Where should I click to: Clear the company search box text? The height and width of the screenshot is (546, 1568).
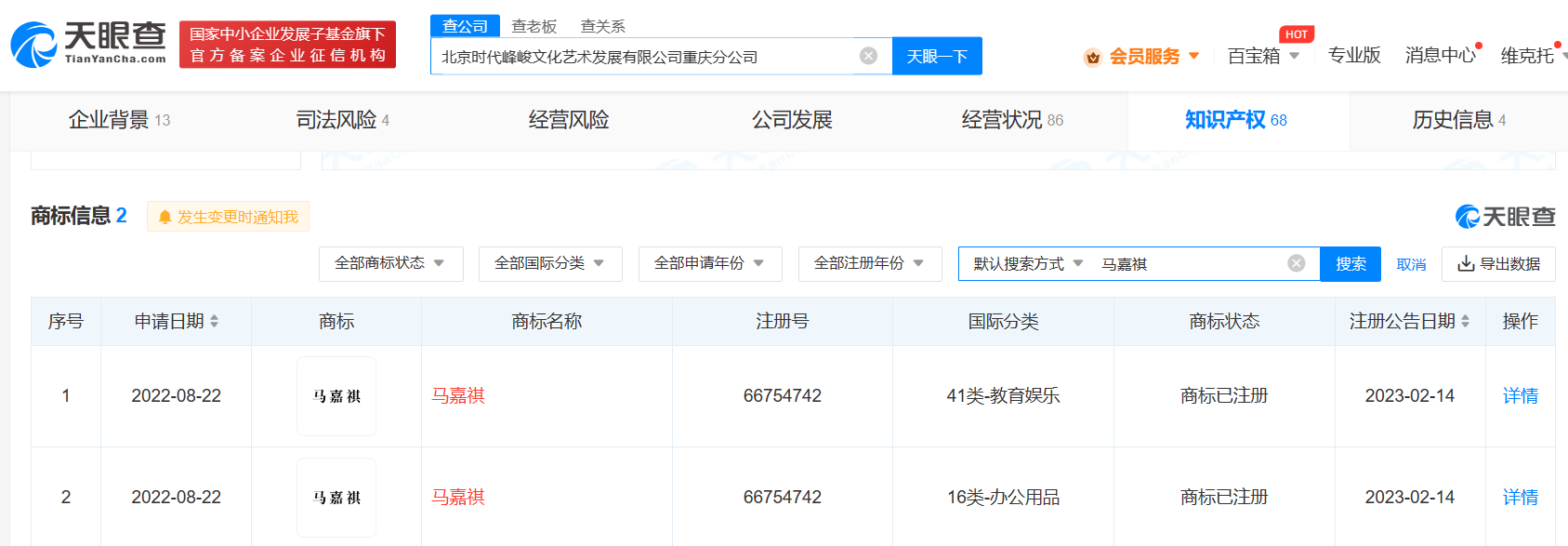[868, 56]
